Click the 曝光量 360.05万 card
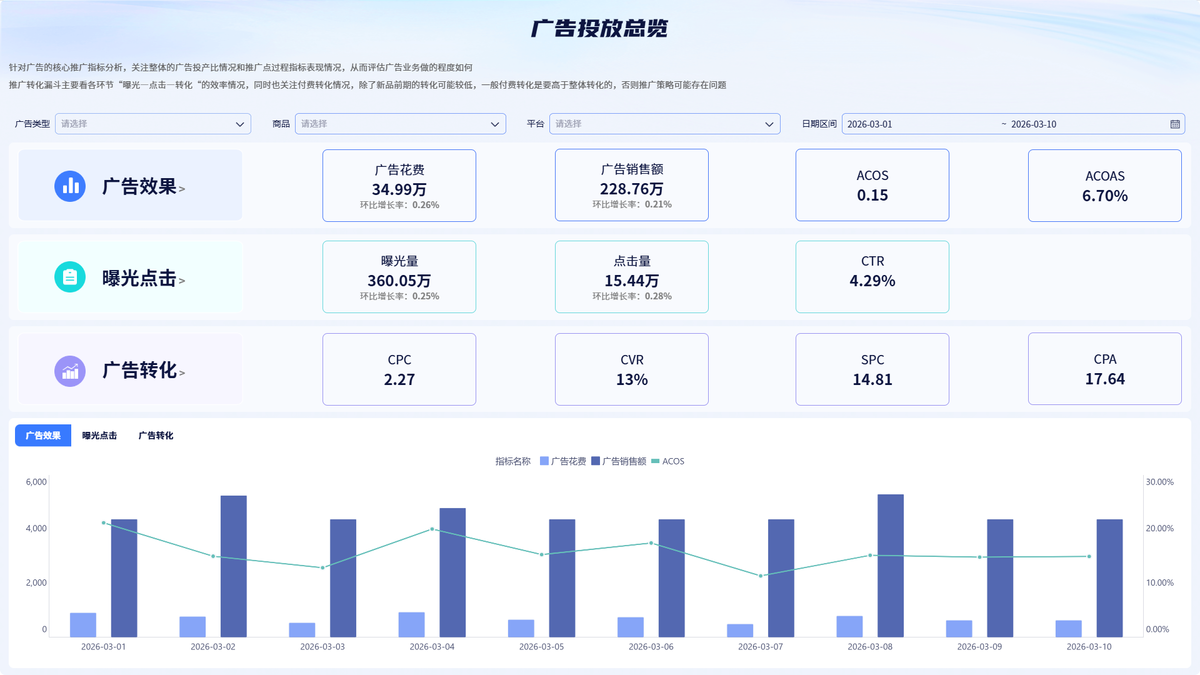Screen dimensions: 1200x675 tap(399, 277)
